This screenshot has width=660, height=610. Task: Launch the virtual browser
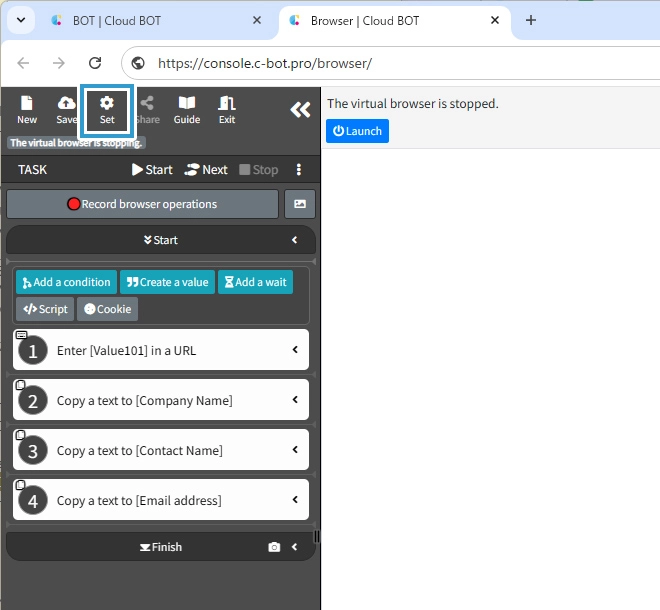coord(357,131)
